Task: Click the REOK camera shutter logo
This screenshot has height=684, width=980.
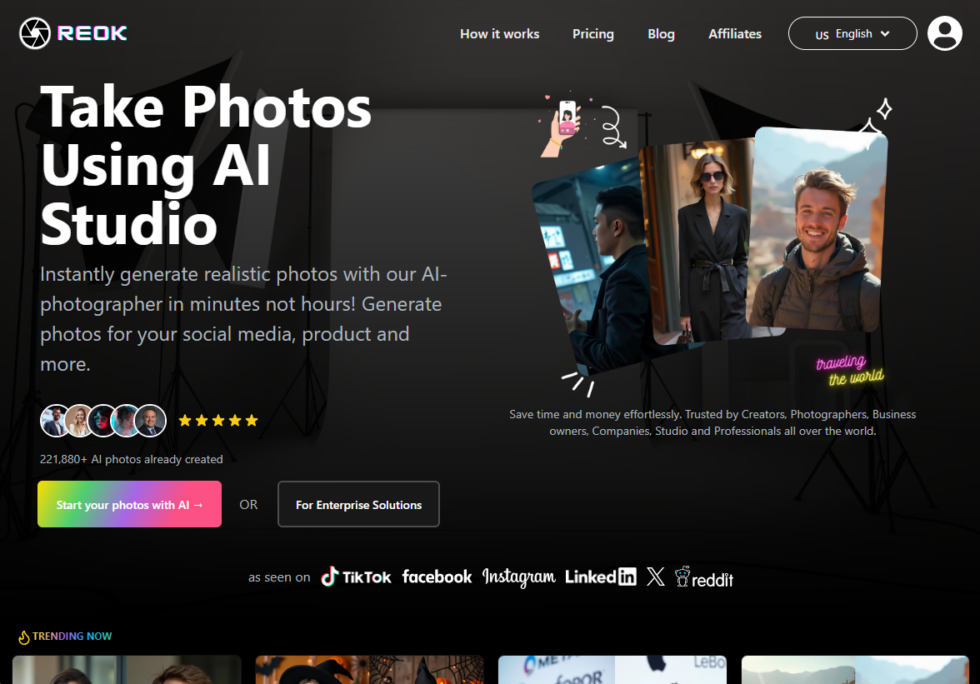Action: [x=35, y=33]
